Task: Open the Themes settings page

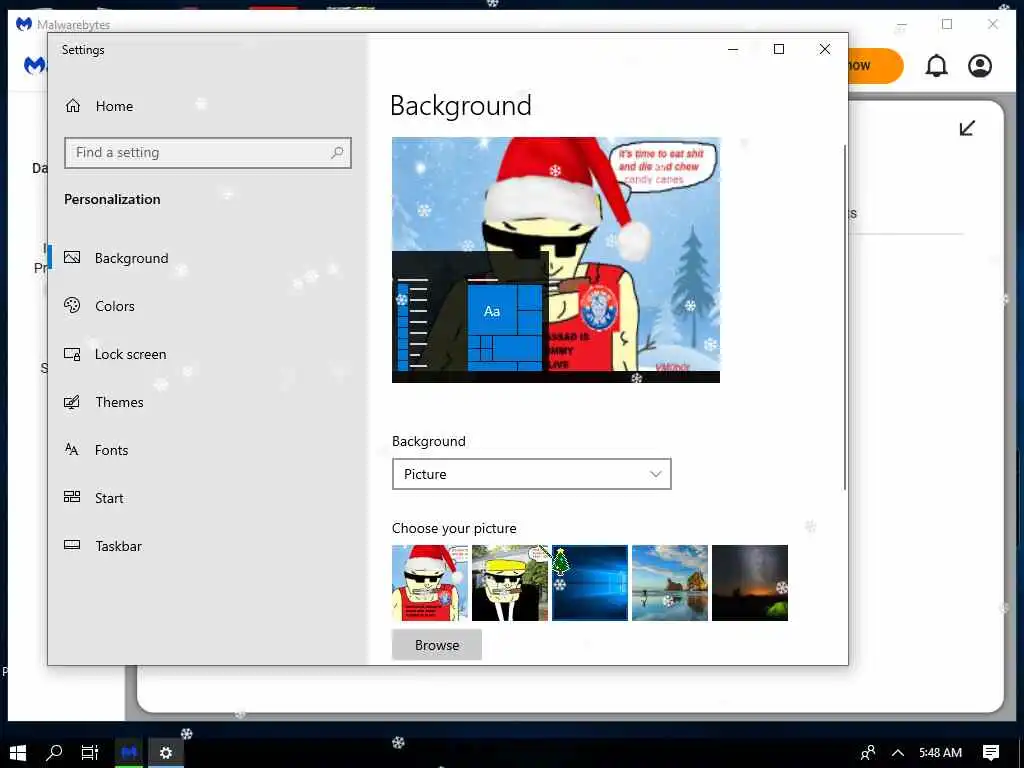Action: pos(120,402)
